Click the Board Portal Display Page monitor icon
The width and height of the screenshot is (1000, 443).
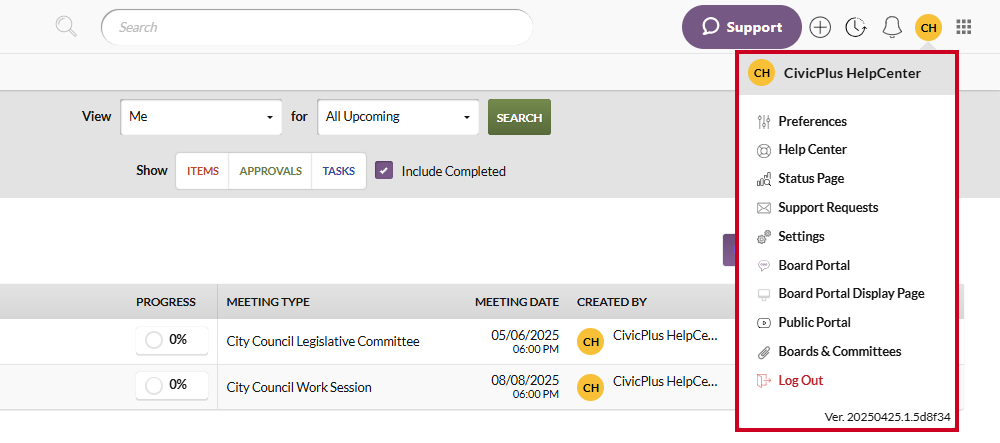tap(763, 294)
